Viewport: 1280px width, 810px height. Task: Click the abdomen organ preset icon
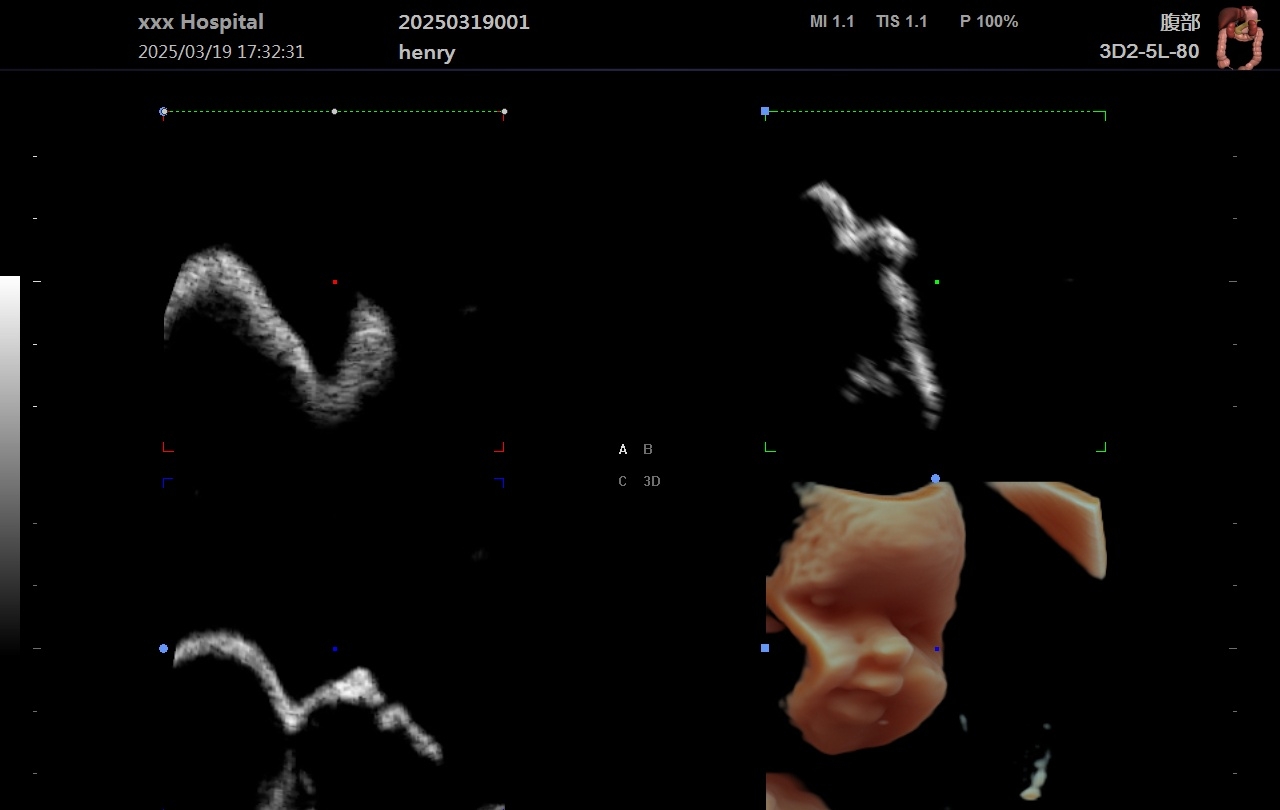coord(1239,38)
